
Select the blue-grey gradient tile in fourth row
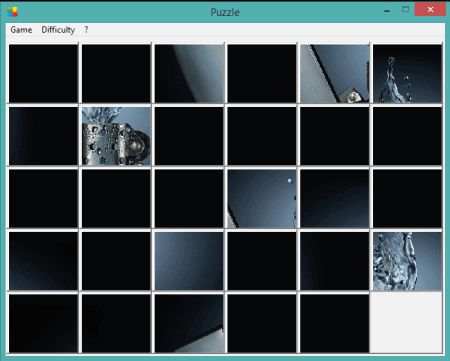189,261
